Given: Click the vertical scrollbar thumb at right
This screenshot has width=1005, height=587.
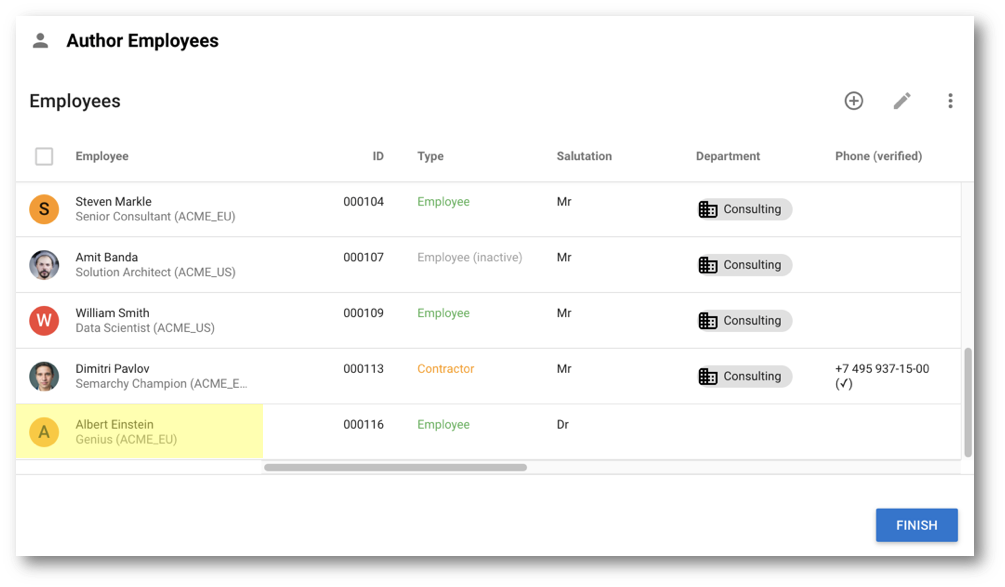Looking at the screenshot, I should pos(968,402).
